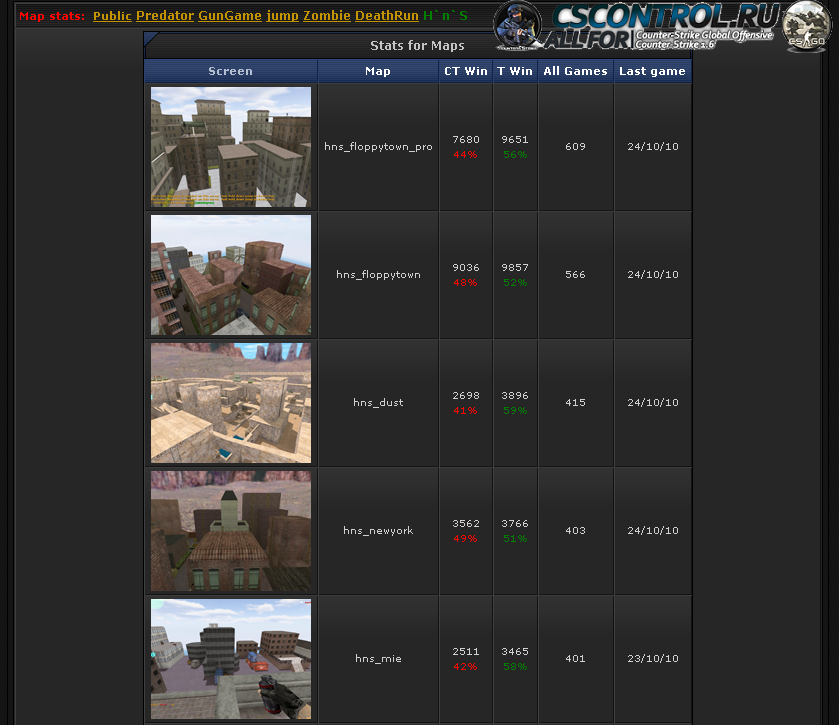Open the hns_floppytown map screenshot
The height and width of the screenshot is (725, 839).
tap(231, 275)
